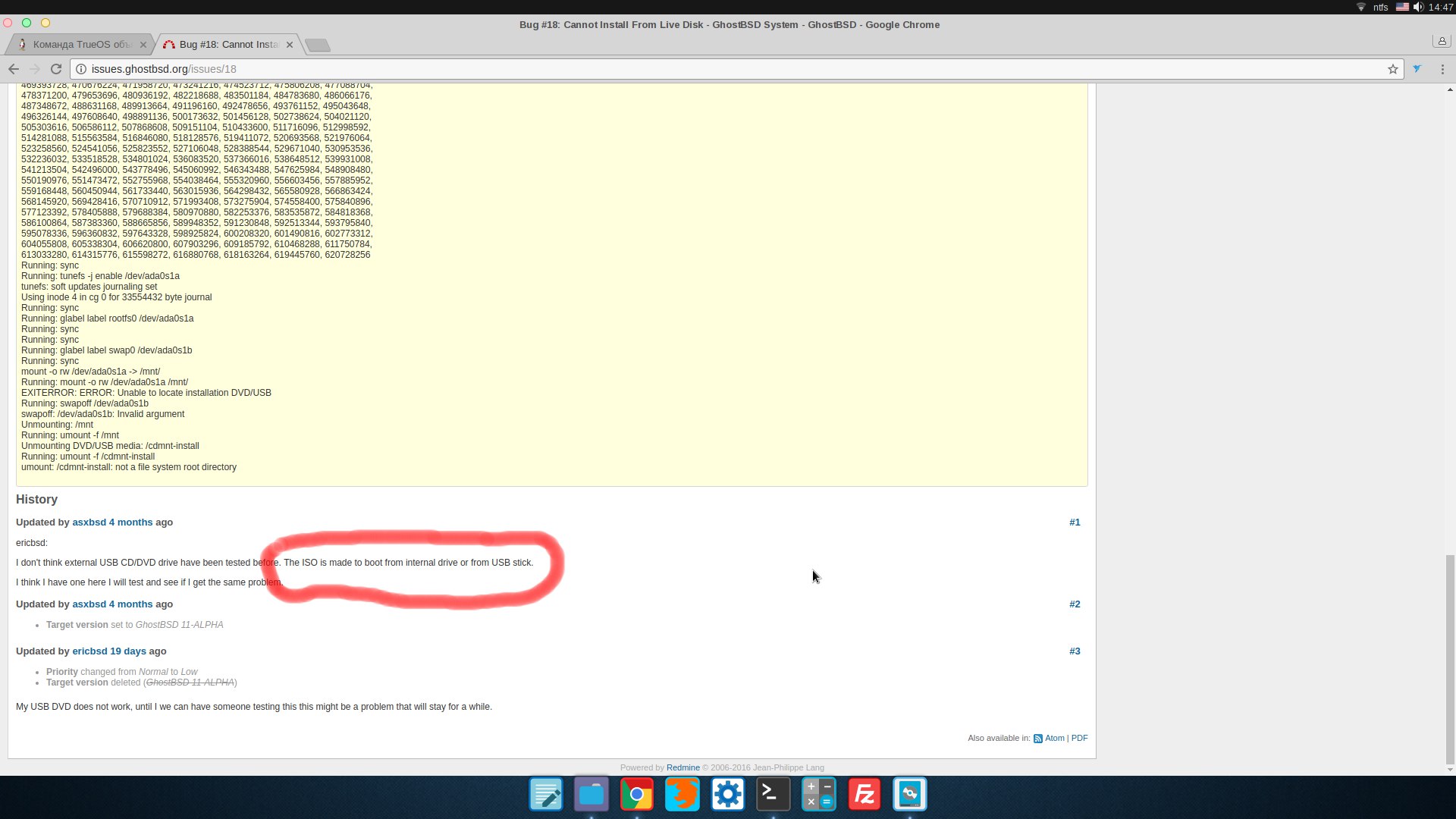Launch Firefox from the dock
The image size is (1456, 819).
682,795
